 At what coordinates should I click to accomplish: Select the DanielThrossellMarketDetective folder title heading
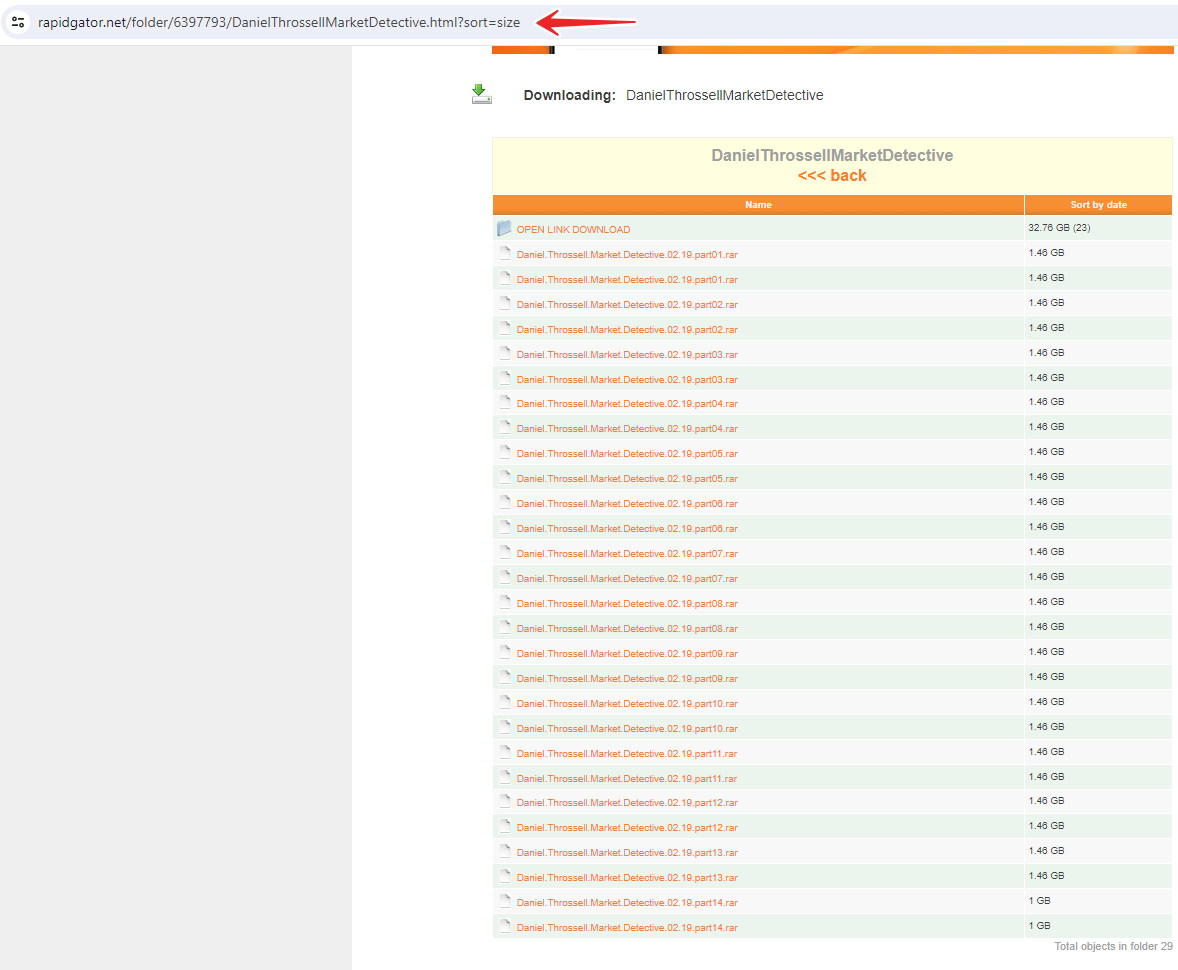click(x=832, y=156)
